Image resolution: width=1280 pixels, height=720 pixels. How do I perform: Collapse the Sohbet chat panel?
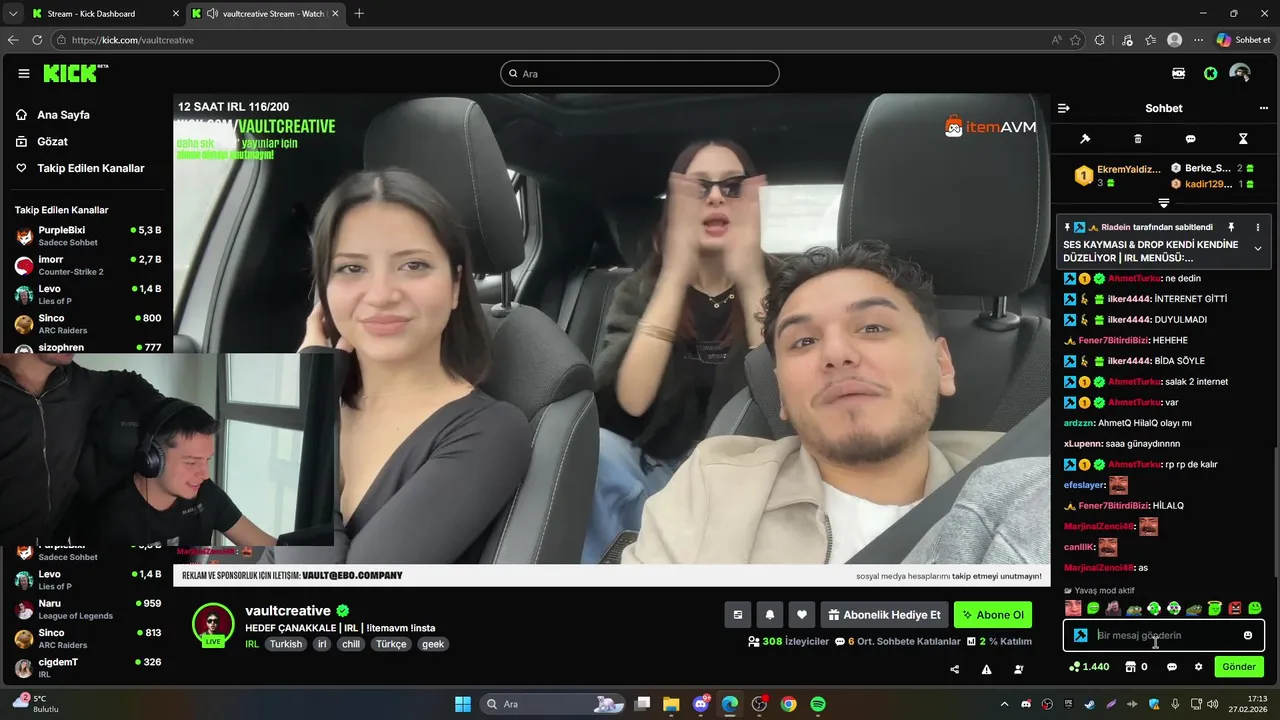(1064, 108)
